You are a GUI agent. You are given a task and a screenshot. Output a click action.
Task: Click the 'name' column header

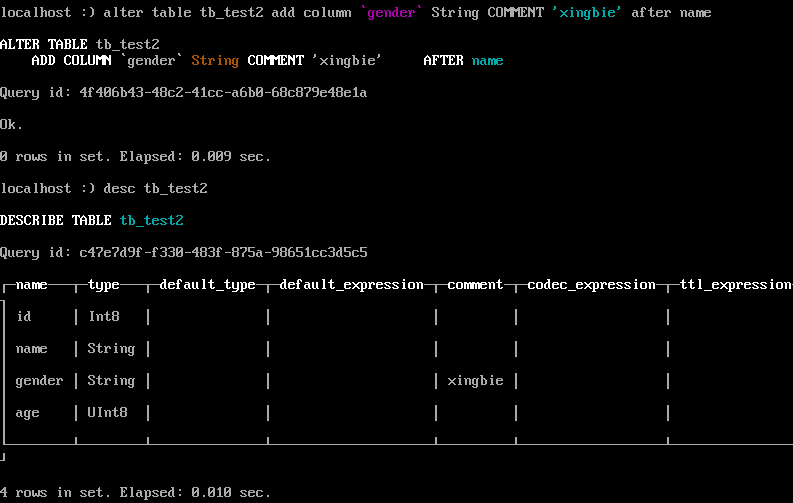coord(31,285)
